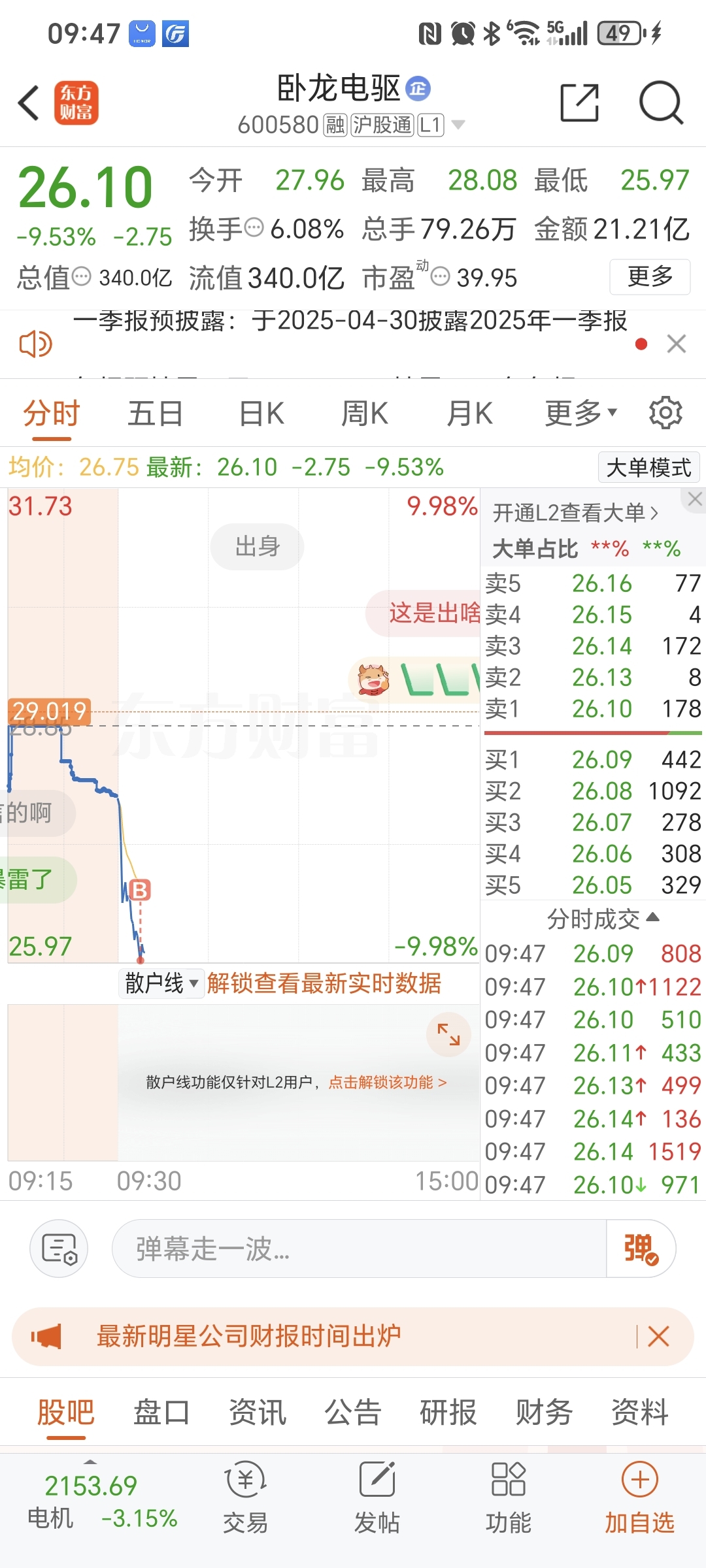This screenshot has width=706, height=1568.
Task: Open 最新明星公司财报时间出炉 banner
Action: [x=249, y=1337]
